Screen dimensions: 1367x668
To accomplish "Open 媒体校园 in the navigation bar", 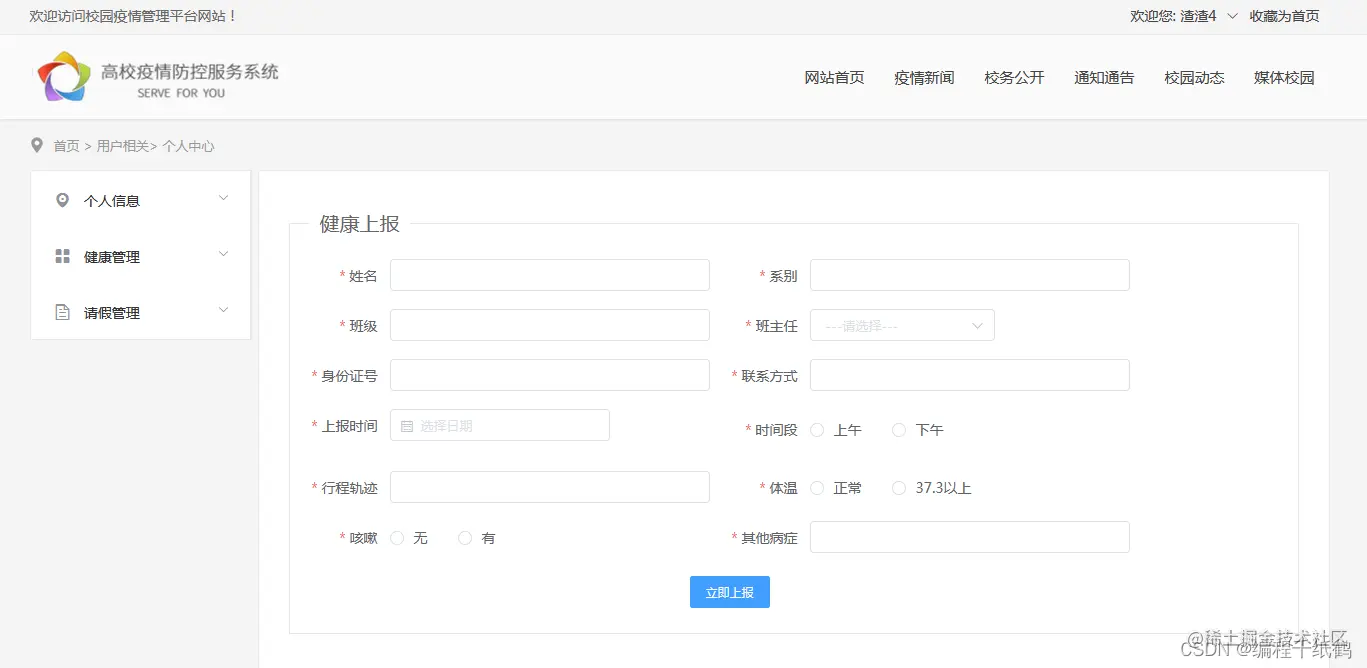I will pyautogui.click(x=1284, y=77).
